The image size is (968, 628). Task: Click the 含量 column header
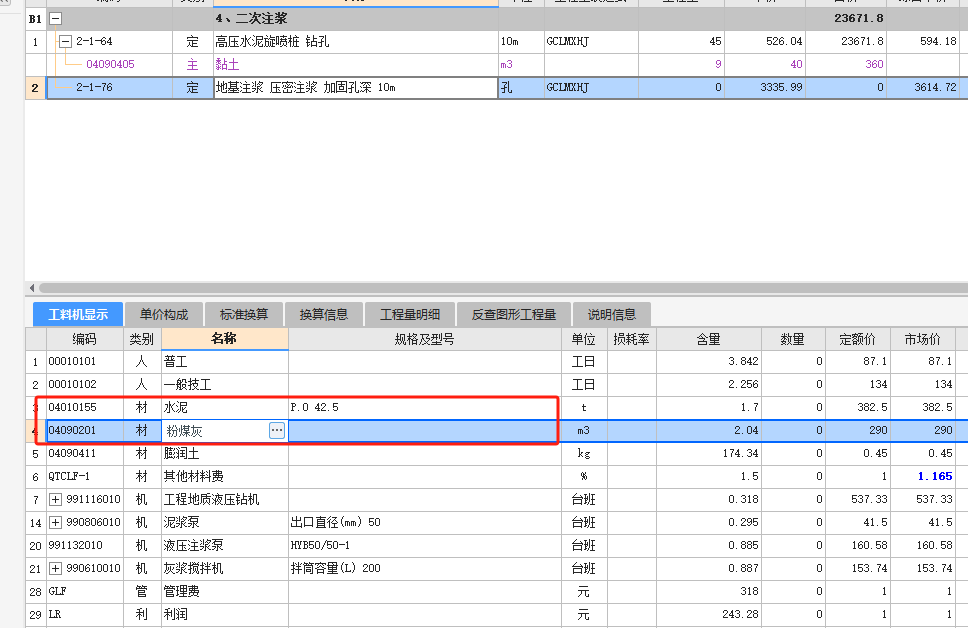(709, 339)
